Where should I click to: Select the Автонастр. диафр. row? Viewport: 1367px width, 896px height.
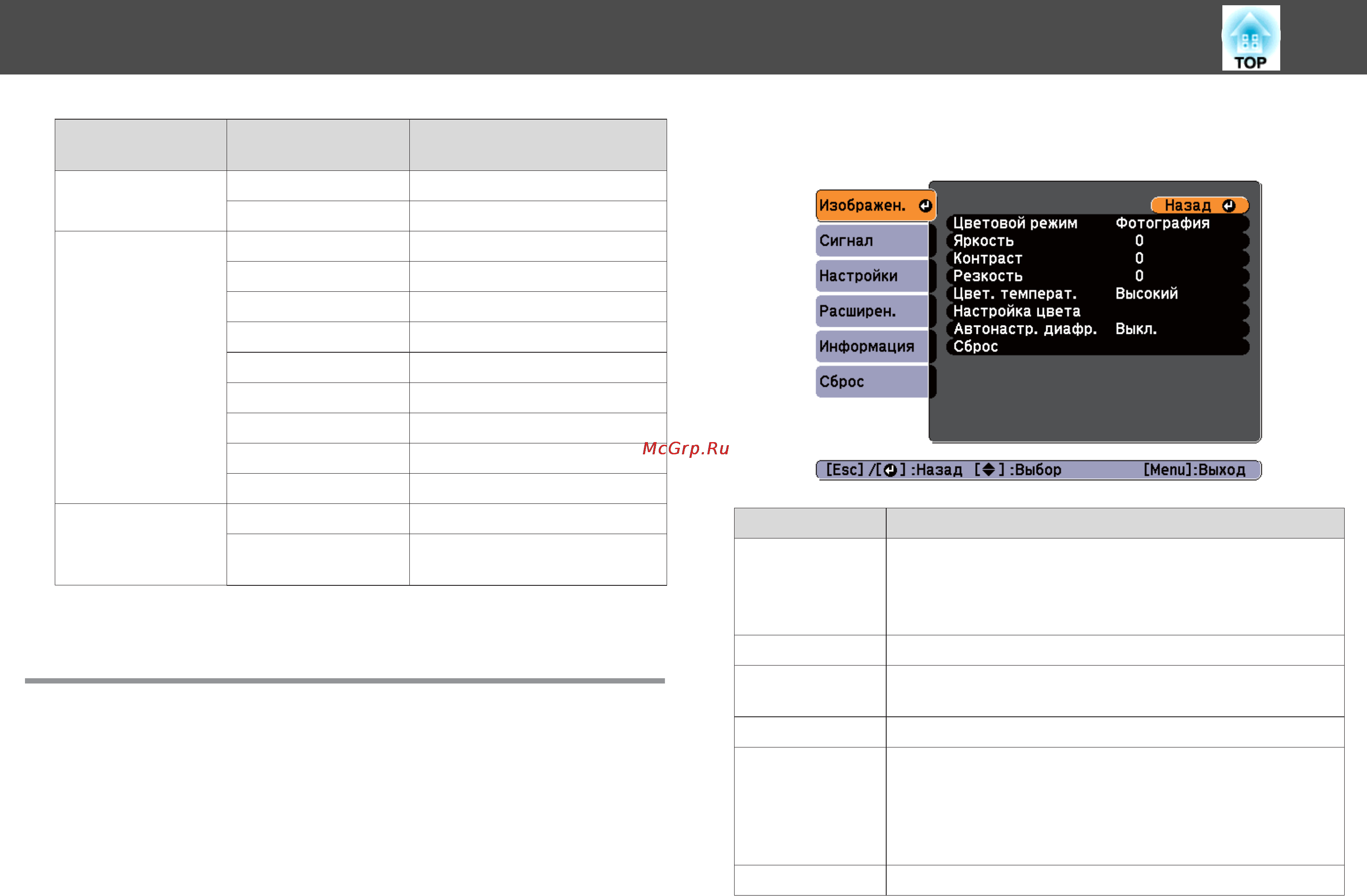[x=1097, y=329]
